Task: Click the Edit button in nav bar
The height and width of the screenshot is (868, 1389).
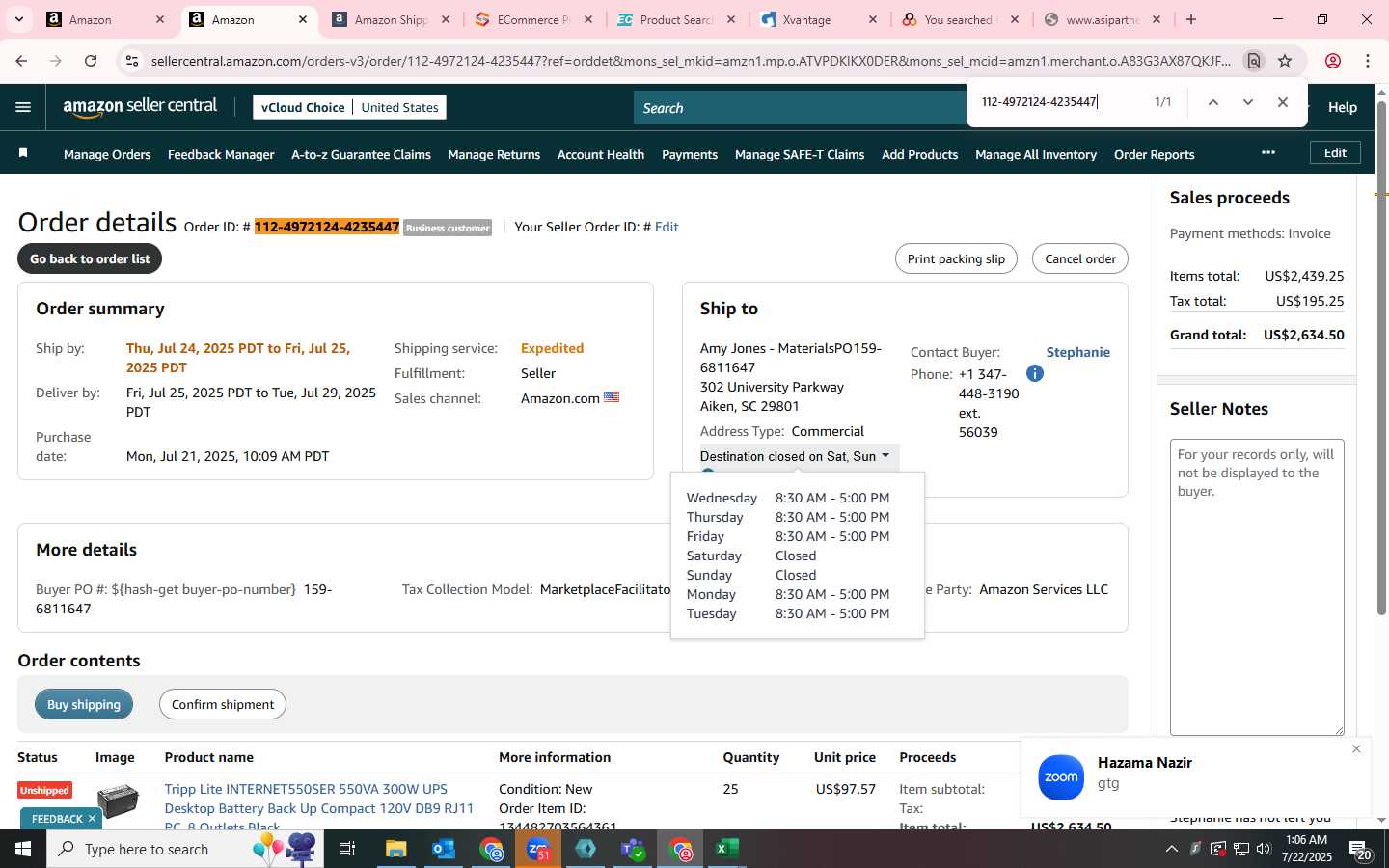Action: (x=1335, y=152)
